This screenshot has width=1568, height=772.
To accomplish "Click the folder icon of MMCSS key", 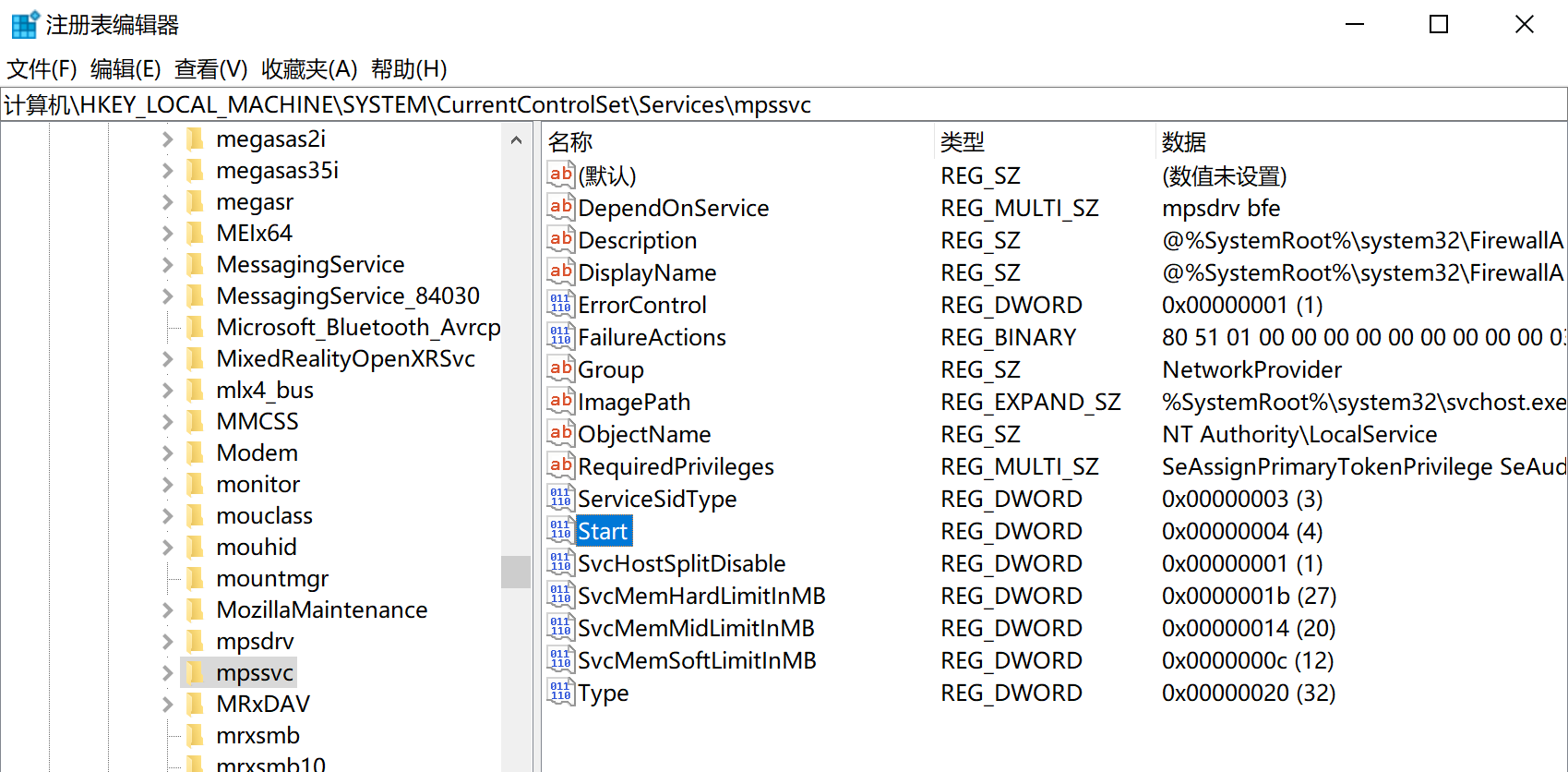I will click(x=195, y=421).
